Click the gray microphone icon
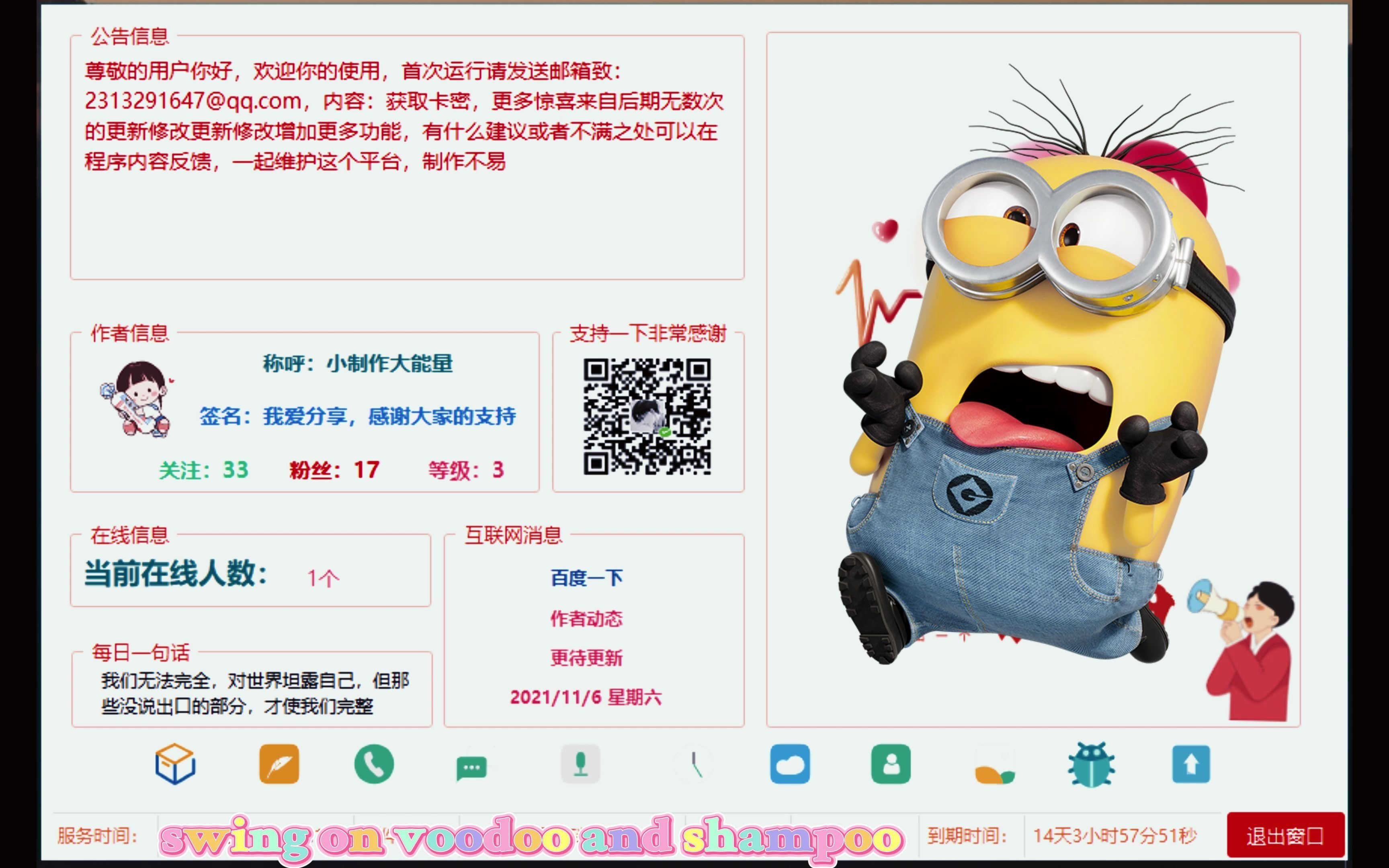 pos(580,764)
